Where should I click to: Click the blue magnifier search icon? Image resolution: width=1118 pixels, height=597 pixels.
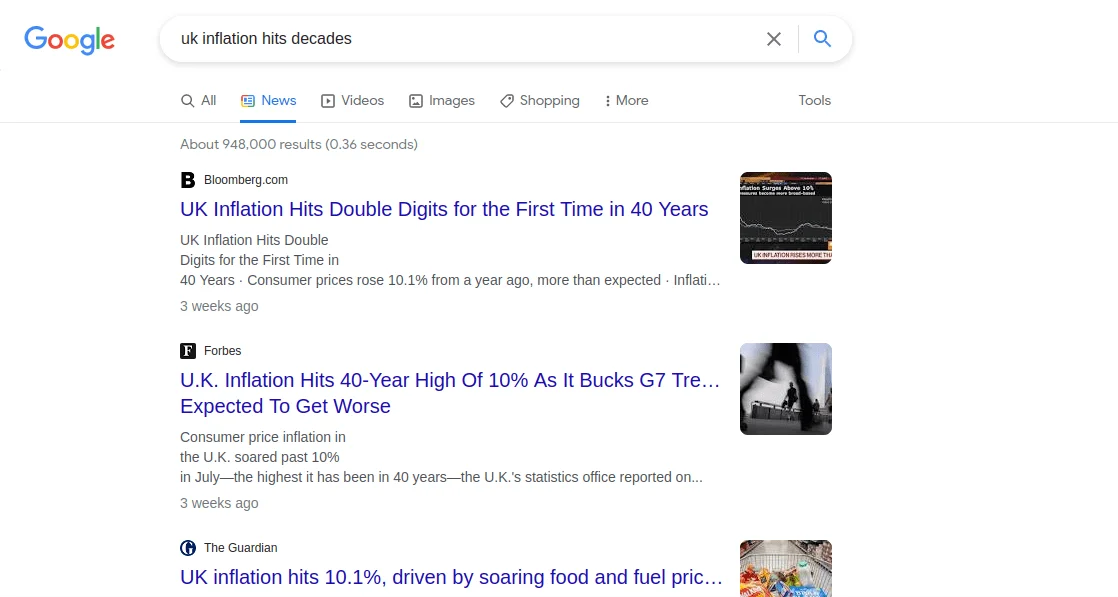tap(822, 39)
